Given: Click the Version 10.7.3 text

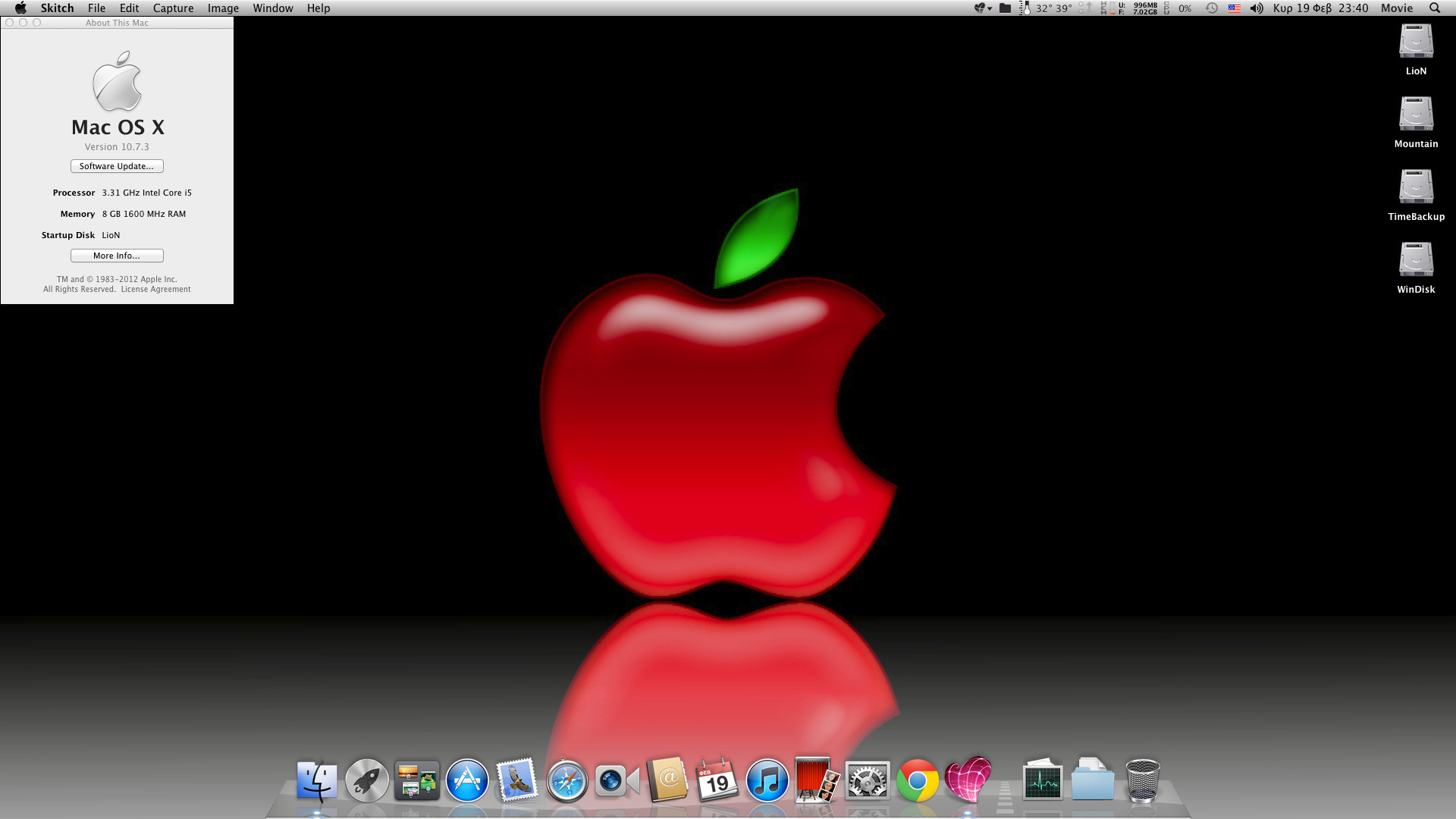Looking at the screenshot, I should 117,147.
